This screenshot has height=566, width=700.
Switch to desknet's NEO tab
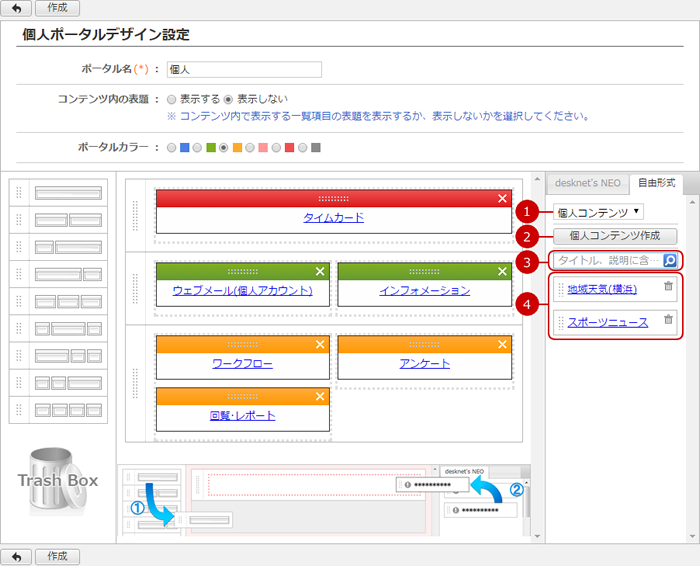point(588,183)
